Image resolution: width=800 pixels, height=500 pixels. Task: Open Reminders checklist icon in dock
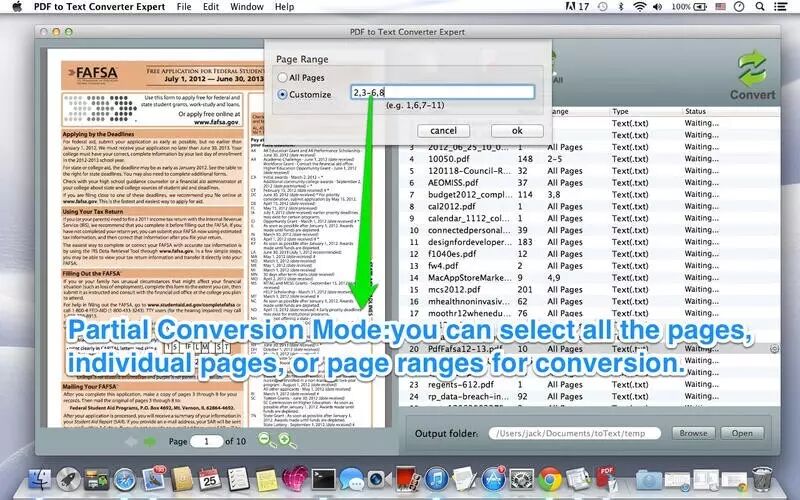[238, 480]
